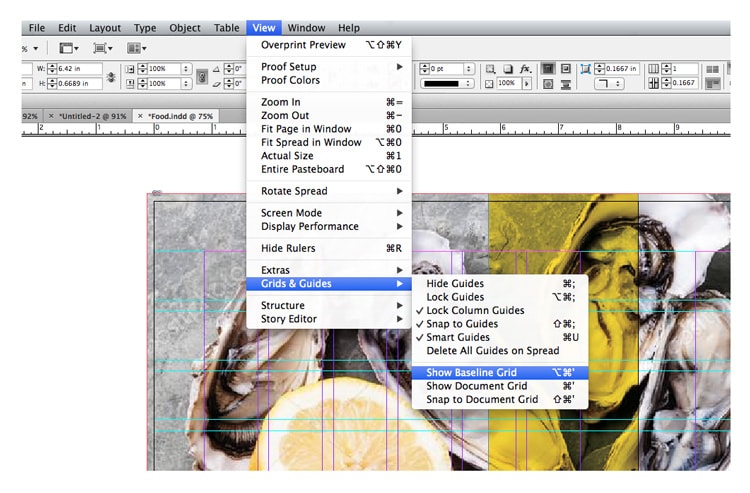Select wrap around object shape icon

tap(548, 84)
